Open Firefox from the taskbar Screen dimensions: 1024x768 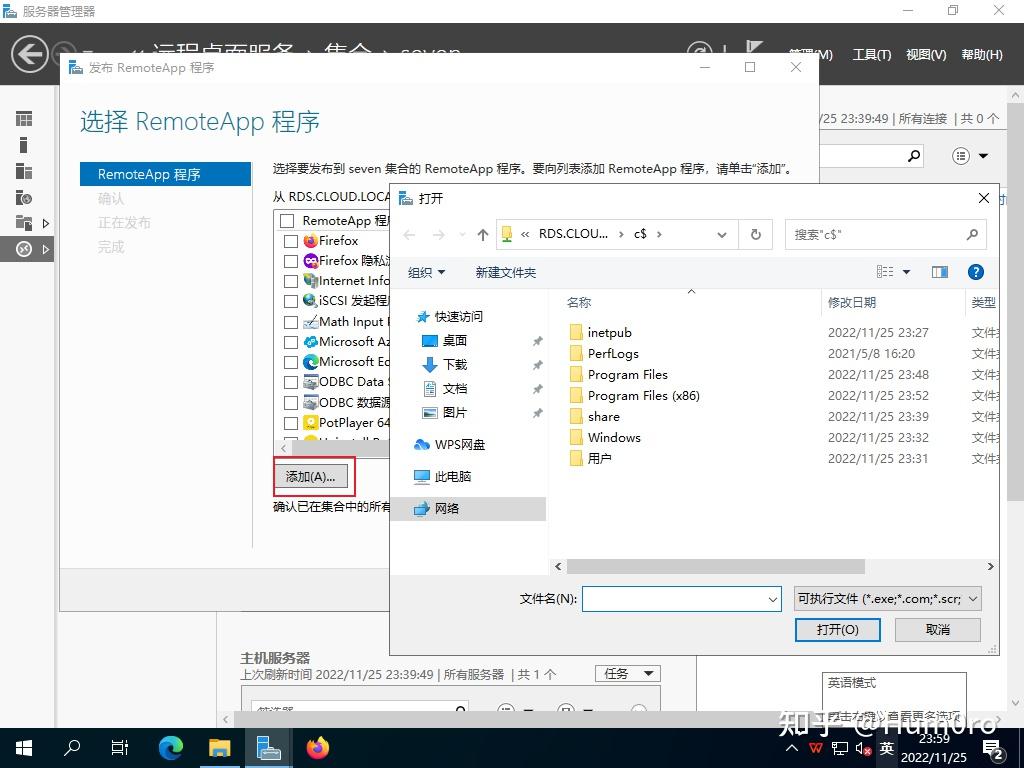(318, 747)
